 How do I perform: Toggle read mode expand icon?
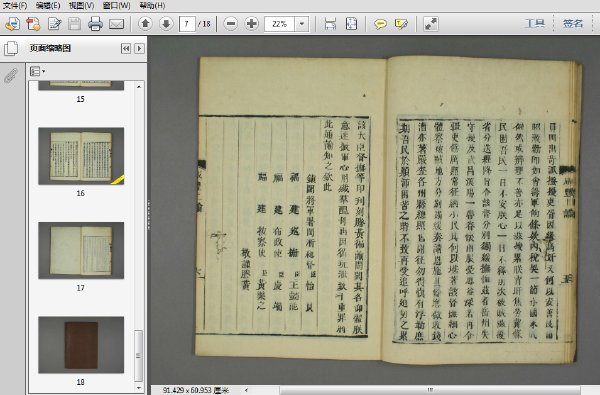[x=431, y=24]
